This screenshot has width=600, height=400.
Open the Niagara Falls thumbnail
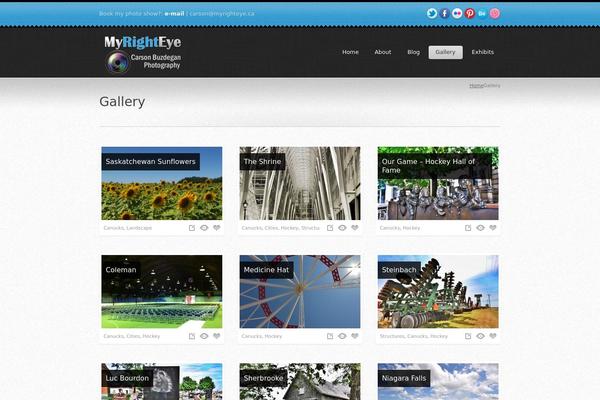click(x=438, y=382)
